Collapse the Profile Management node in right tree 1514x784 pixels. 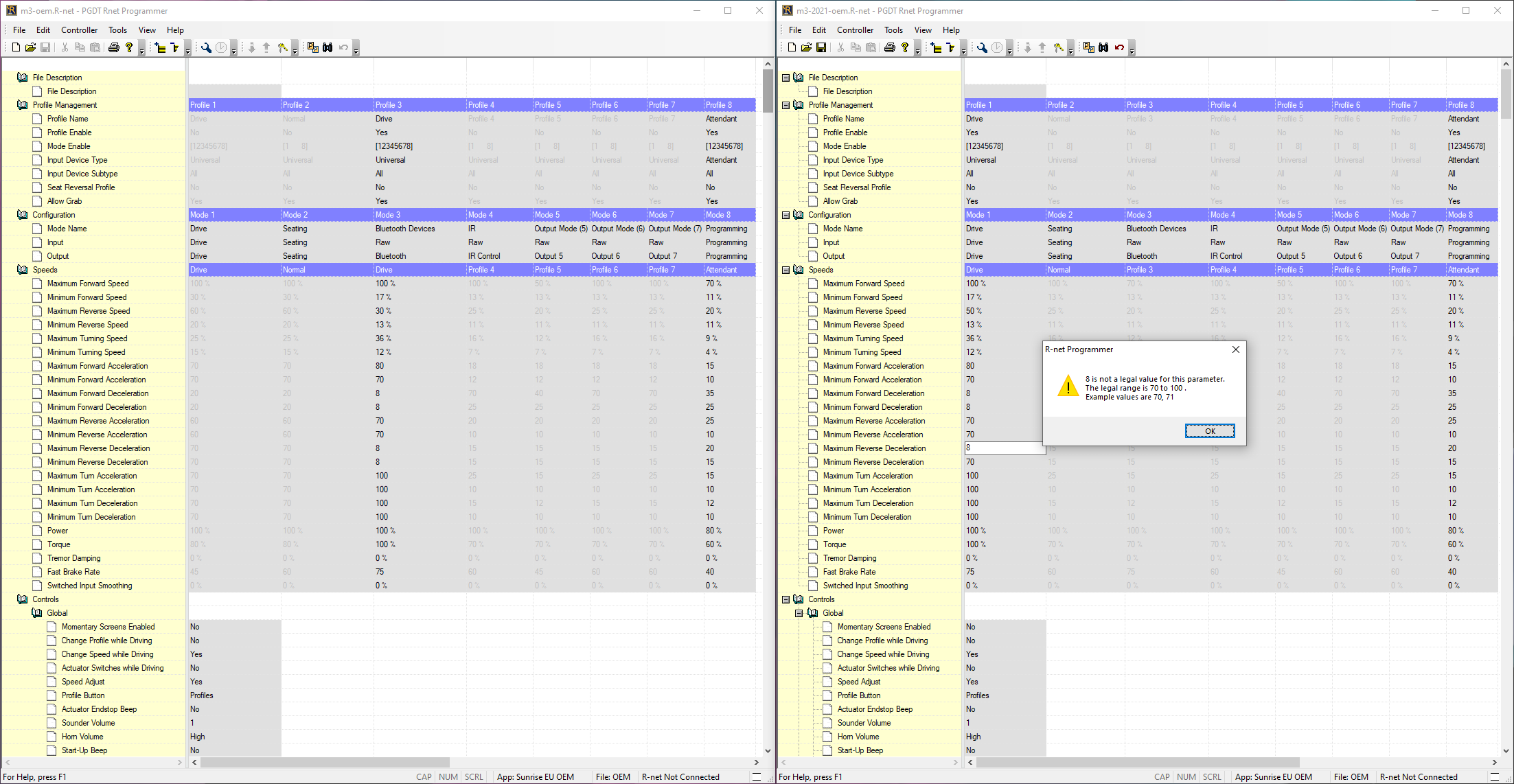(x=785, y=105)
